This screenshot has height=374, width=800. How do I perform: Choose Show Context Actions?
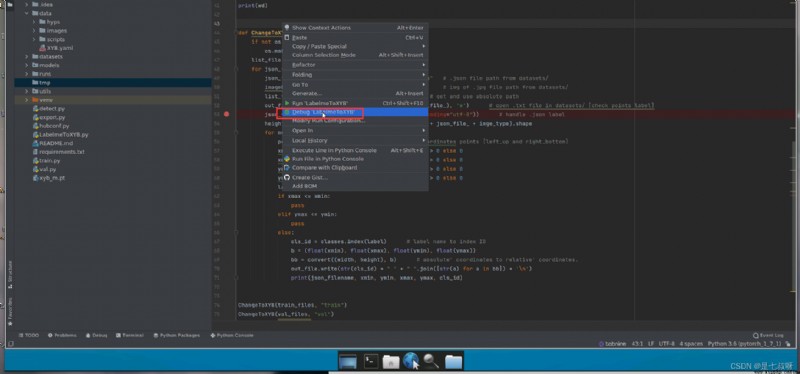point(355,28)
